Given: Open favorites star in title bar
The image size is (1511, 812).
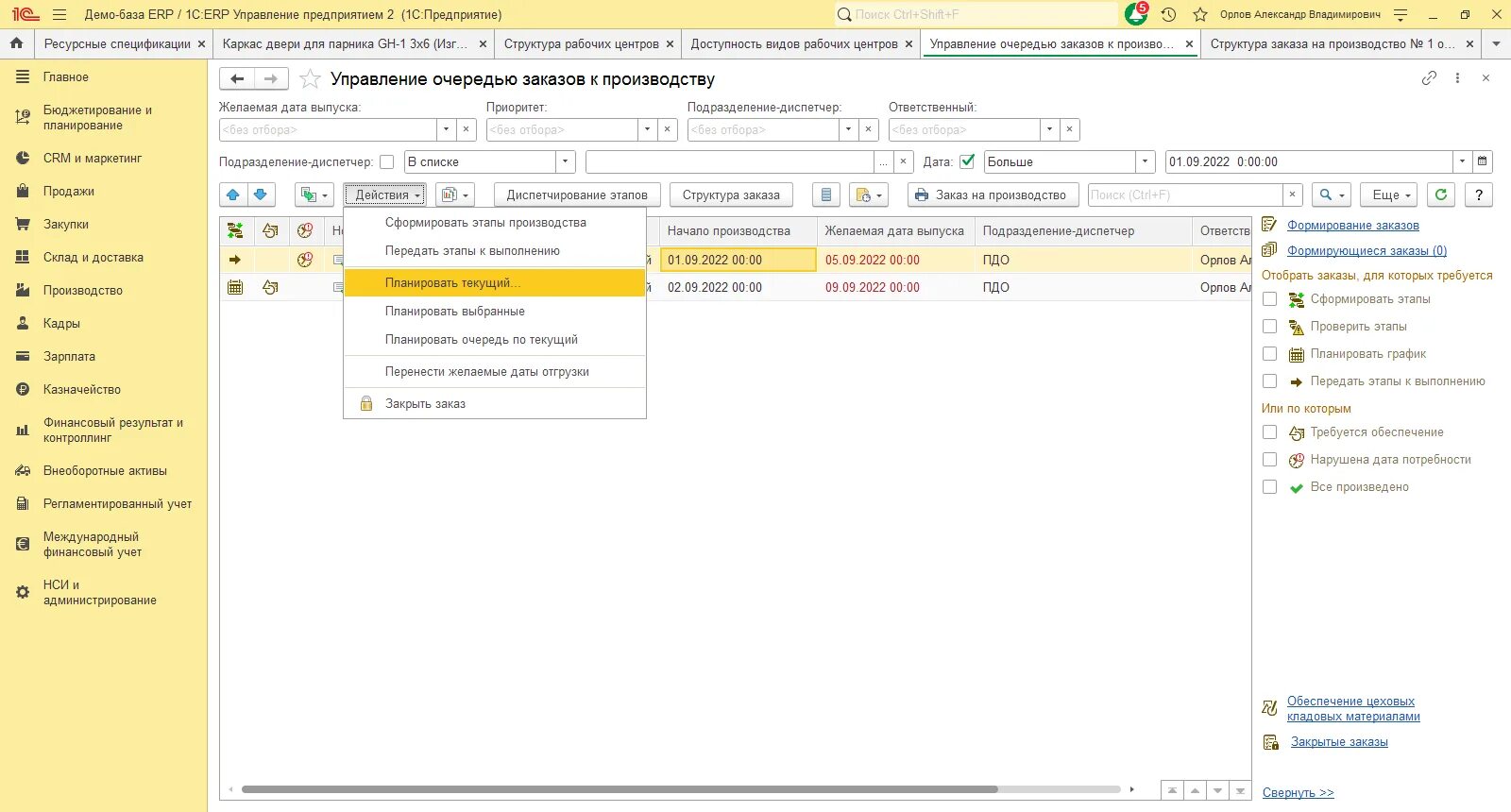Looking at the screenshot, I should coord(1200,14).
